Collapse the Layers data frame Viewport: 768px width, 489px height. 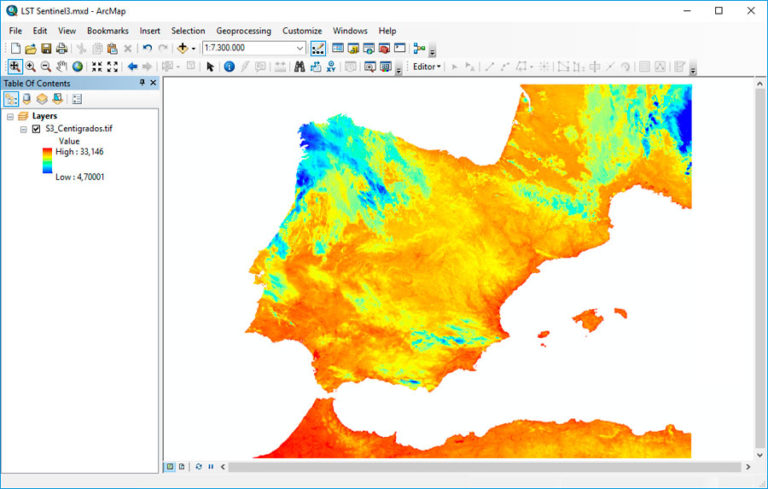coord(10,117)
